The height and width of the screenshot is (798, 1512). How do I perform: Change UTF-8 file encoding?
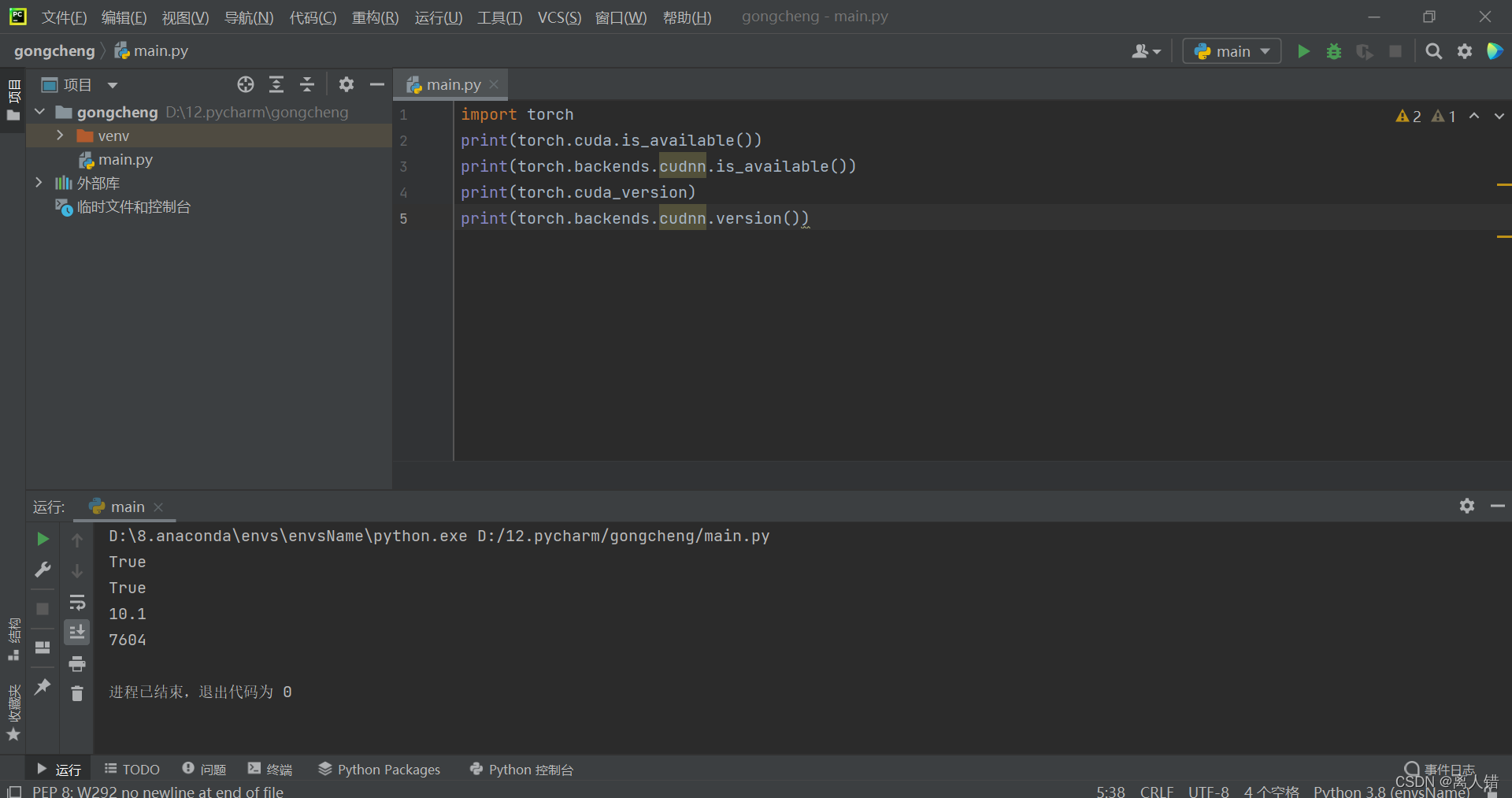(1209, 791)
